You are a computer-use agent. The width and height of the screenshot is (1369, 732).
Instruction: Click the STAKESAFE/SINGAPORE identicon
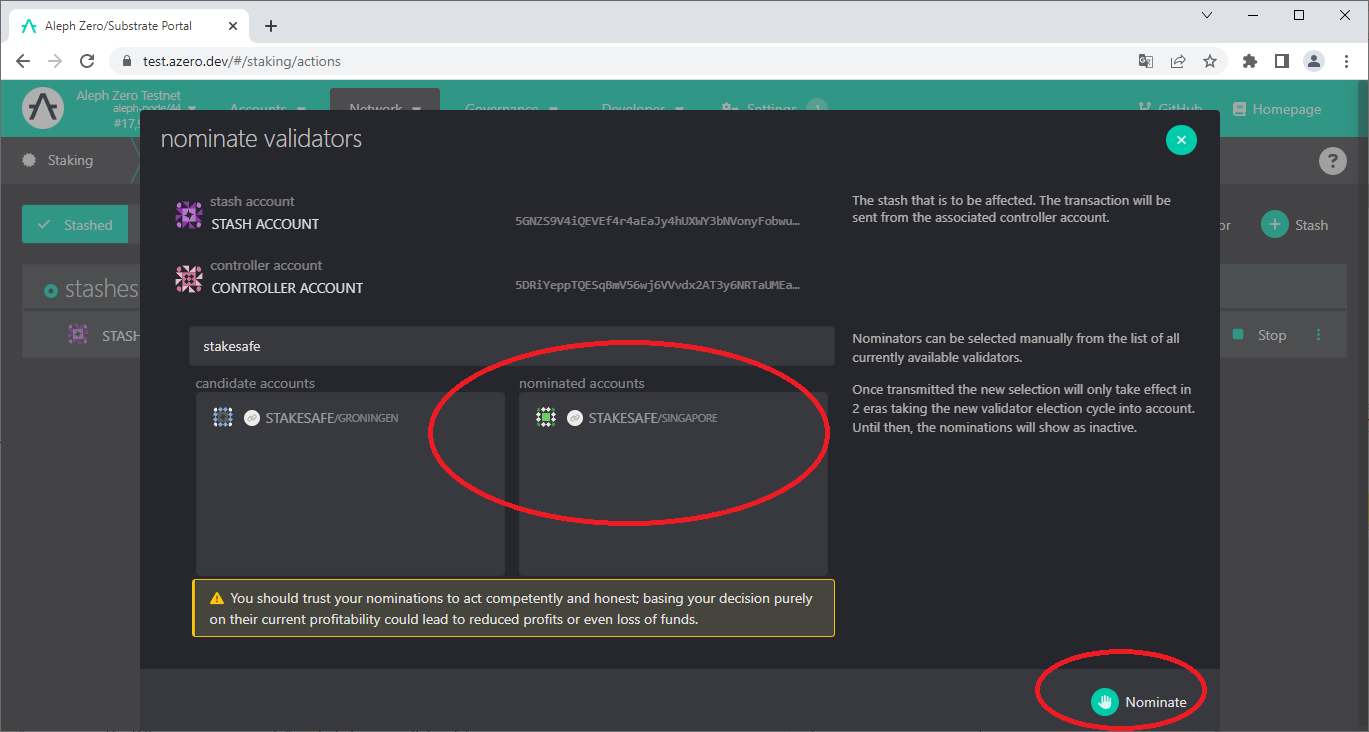coord(546,418)
